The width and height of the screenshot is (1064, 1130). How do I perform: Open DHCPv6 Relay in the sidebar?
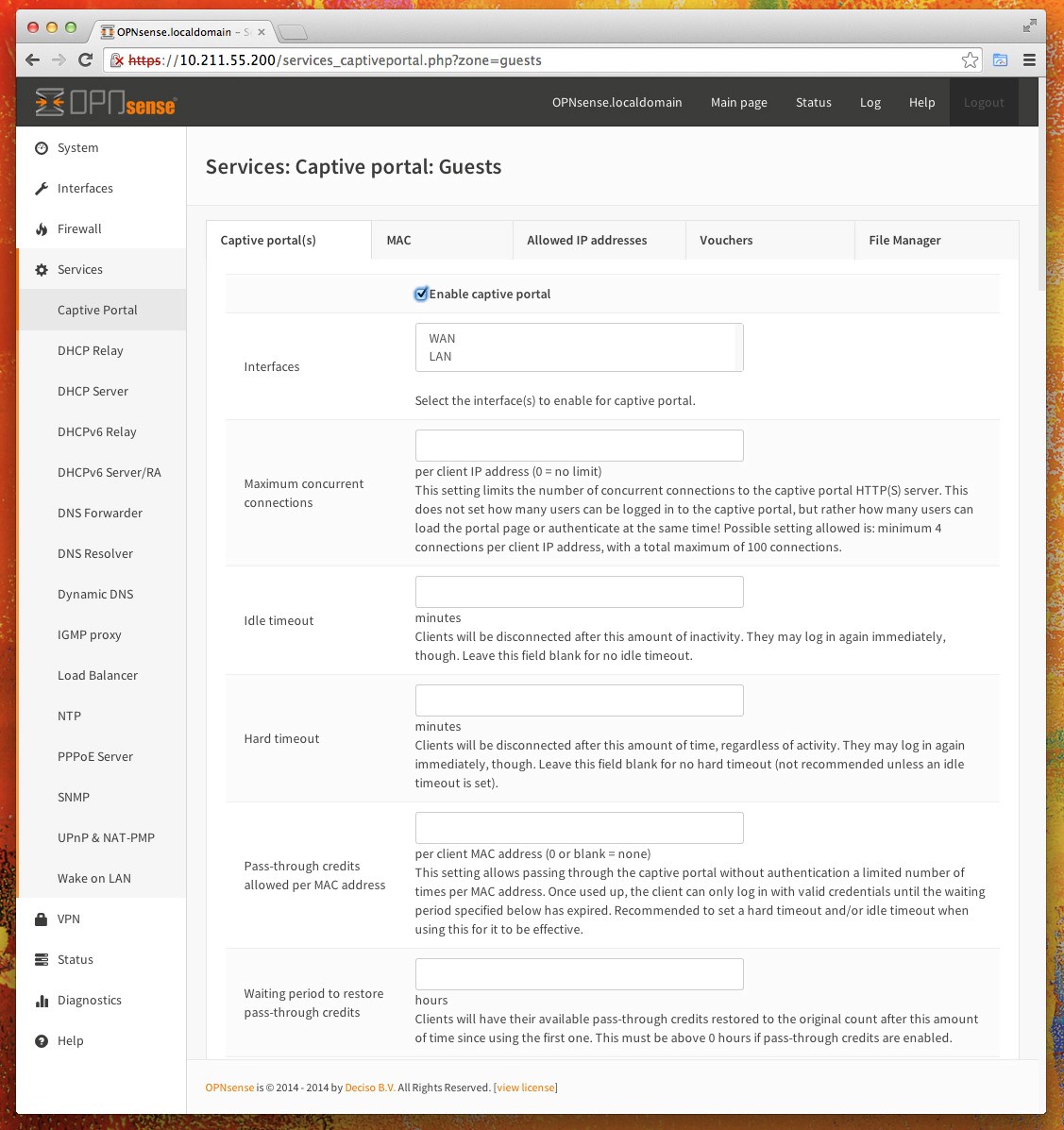click(102, 431)
